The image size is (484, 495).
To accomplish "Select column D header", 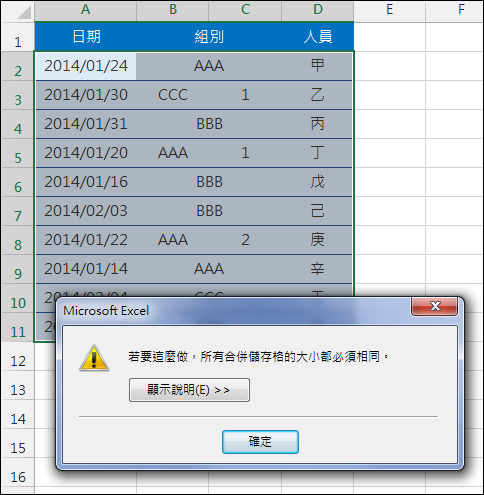I will tap(318, 10).
